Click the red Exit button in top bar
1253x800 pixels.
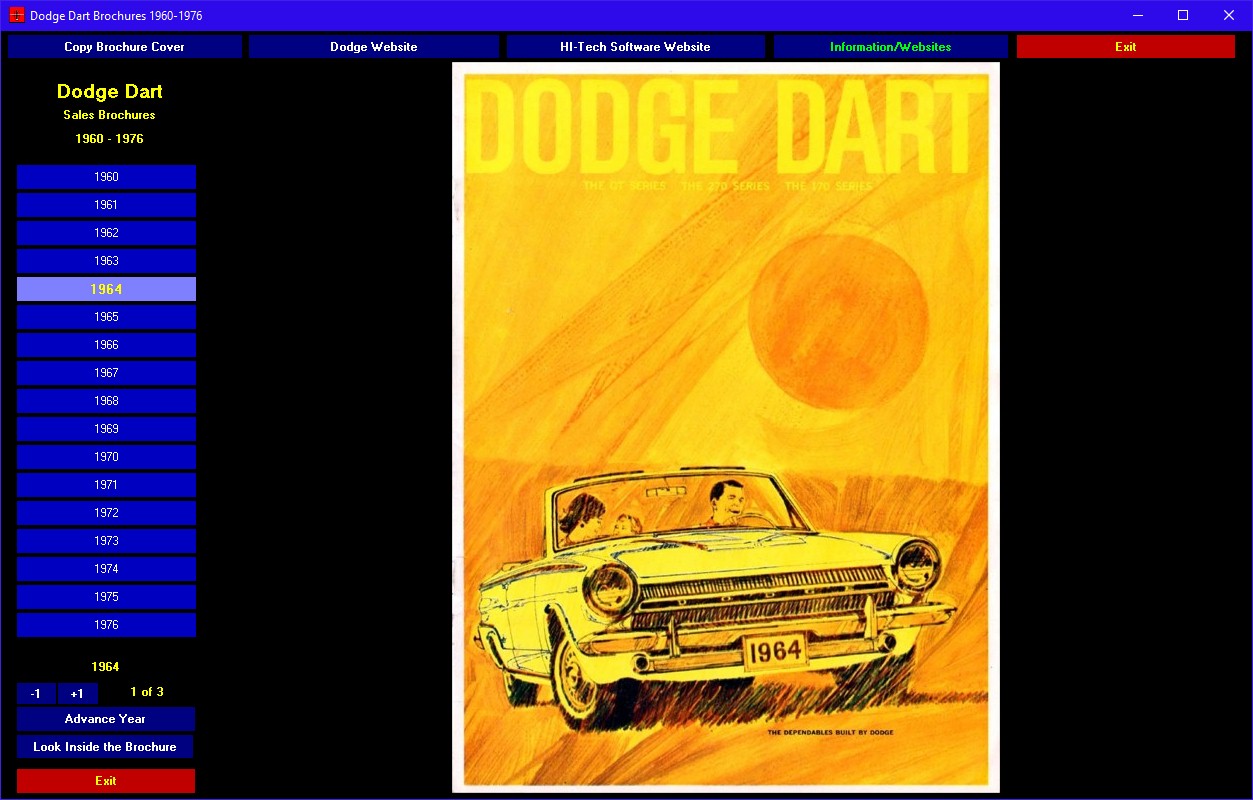pos(1126,47)
